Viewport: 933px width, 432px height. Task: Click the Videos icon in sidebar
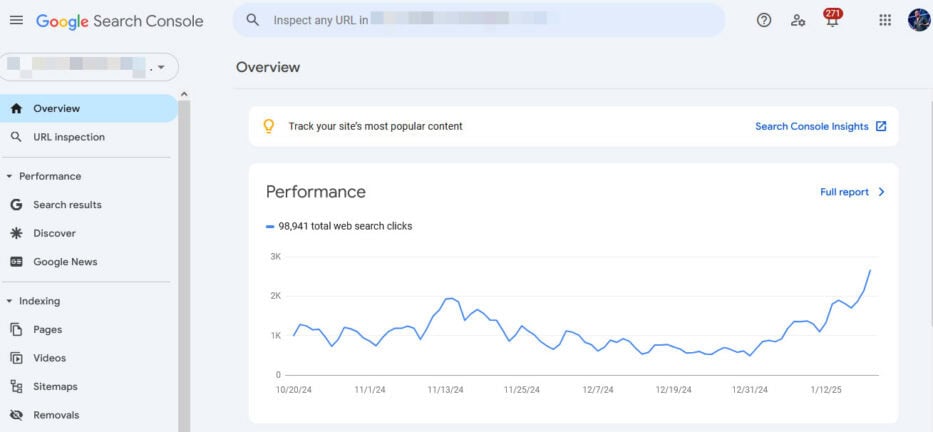click(x=16, y=358)
